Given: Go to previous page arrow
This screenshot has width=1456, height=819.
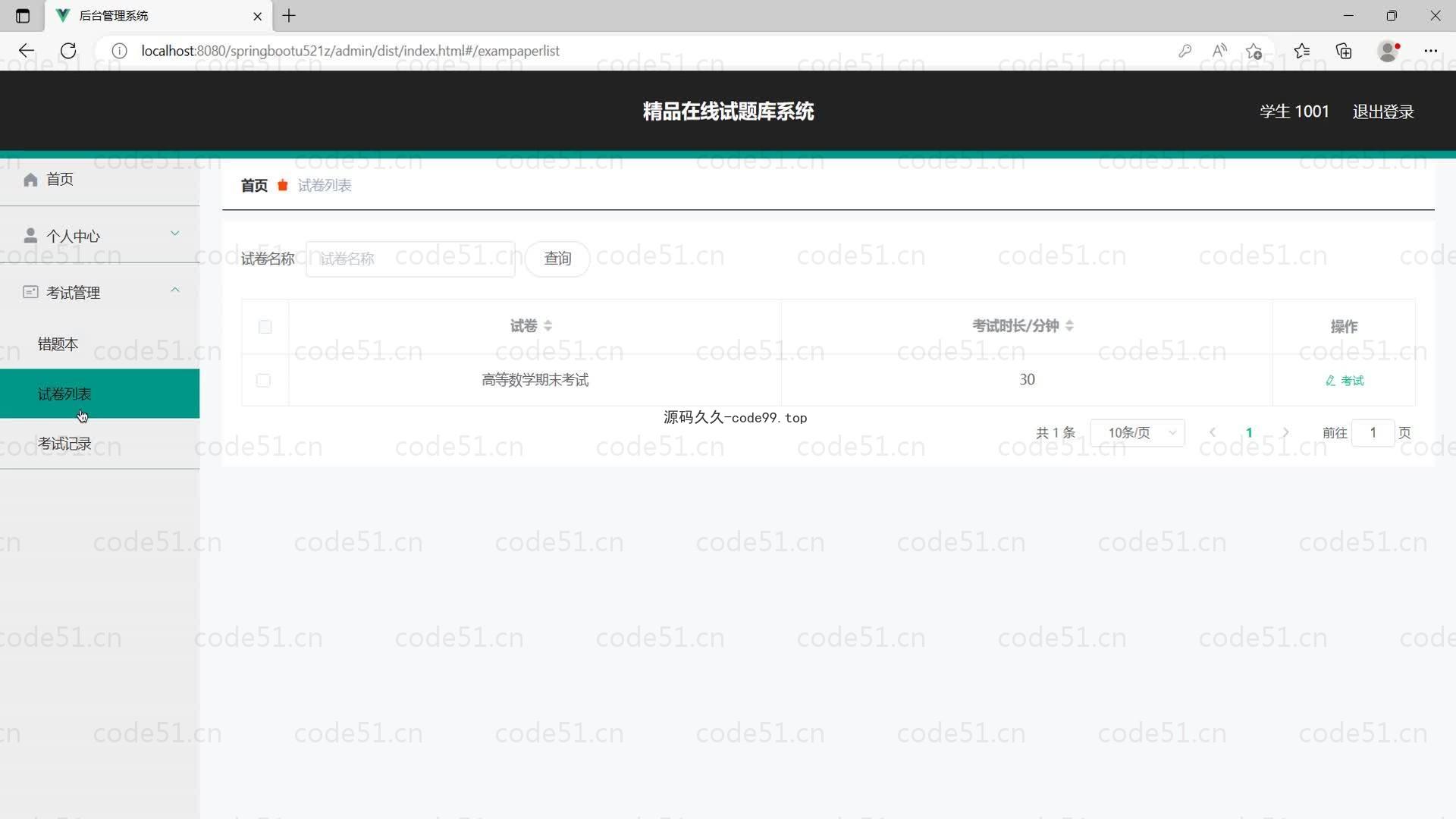Looking at the screenshot, I should pos(1213,432).
